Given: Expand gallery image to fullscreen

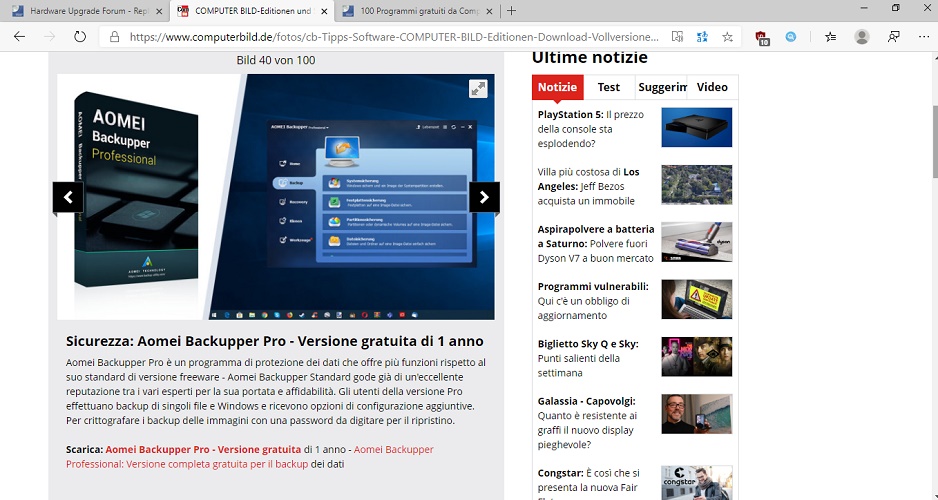Looking at the screenshot, I should tap(478, 89).
